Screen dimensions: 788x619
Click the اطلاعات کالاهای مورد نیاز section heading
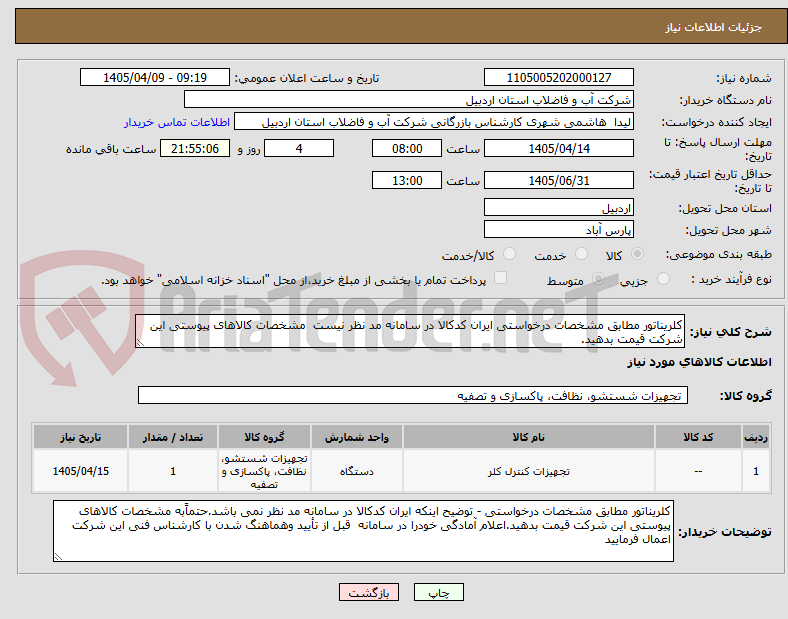tap(699, 362)
